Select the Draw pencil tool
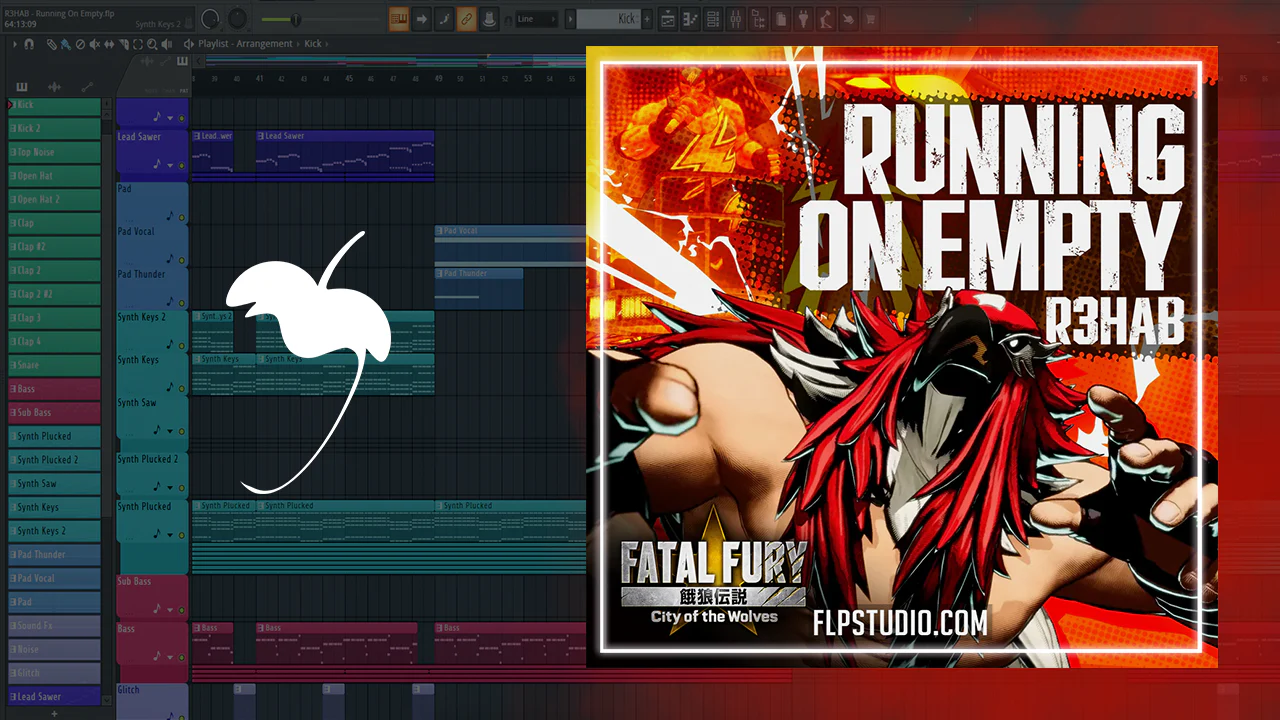The height and width of the screenshot is (720, 1280). (54, 44)
